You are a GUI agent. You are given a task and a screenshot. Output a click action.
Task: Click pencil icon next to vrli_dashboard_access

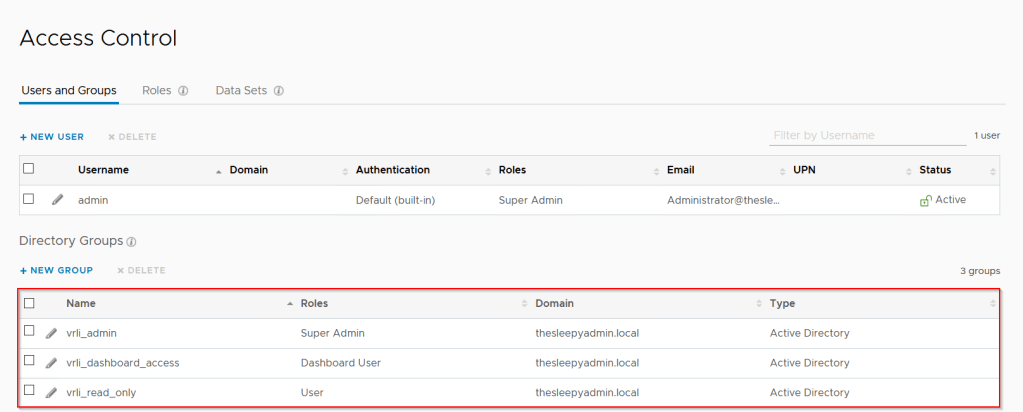(51, 363)
